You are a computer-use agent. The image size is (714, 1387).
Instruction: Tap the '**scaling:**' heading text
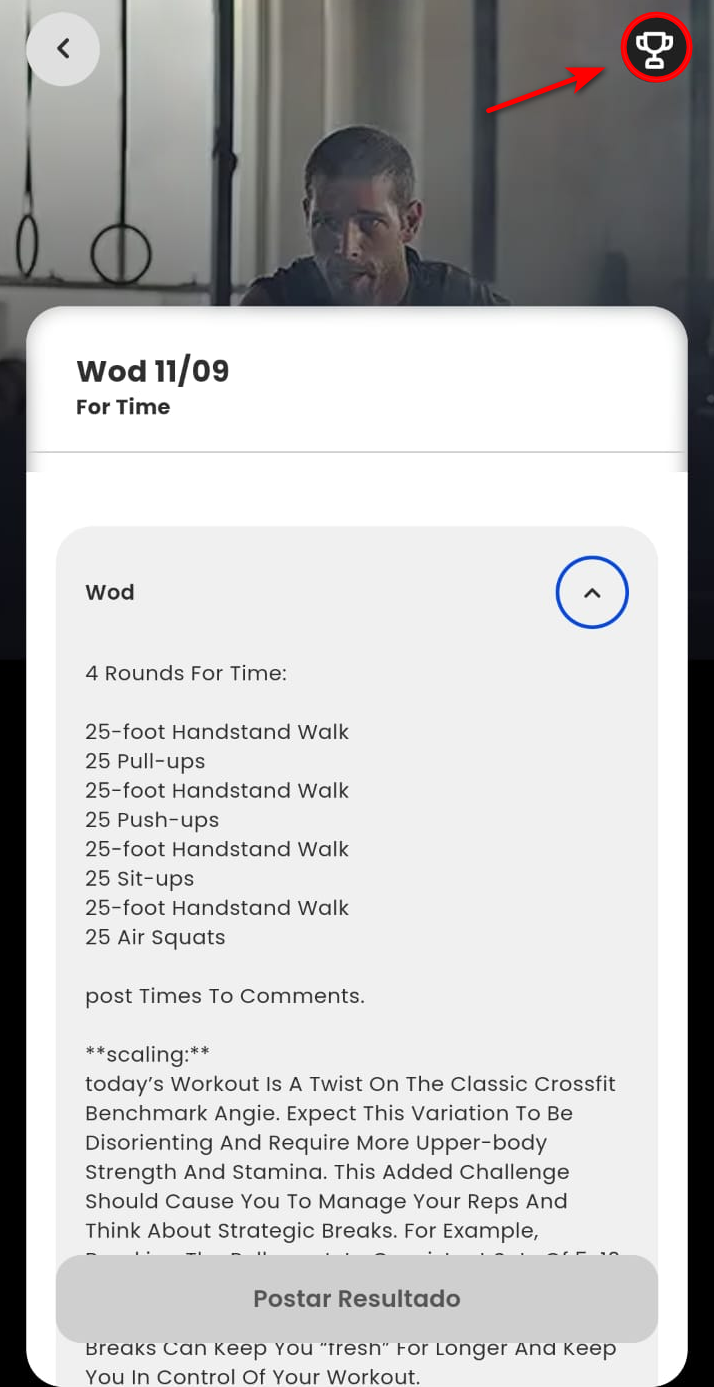pyautogui.click(x=148, y=1054)
